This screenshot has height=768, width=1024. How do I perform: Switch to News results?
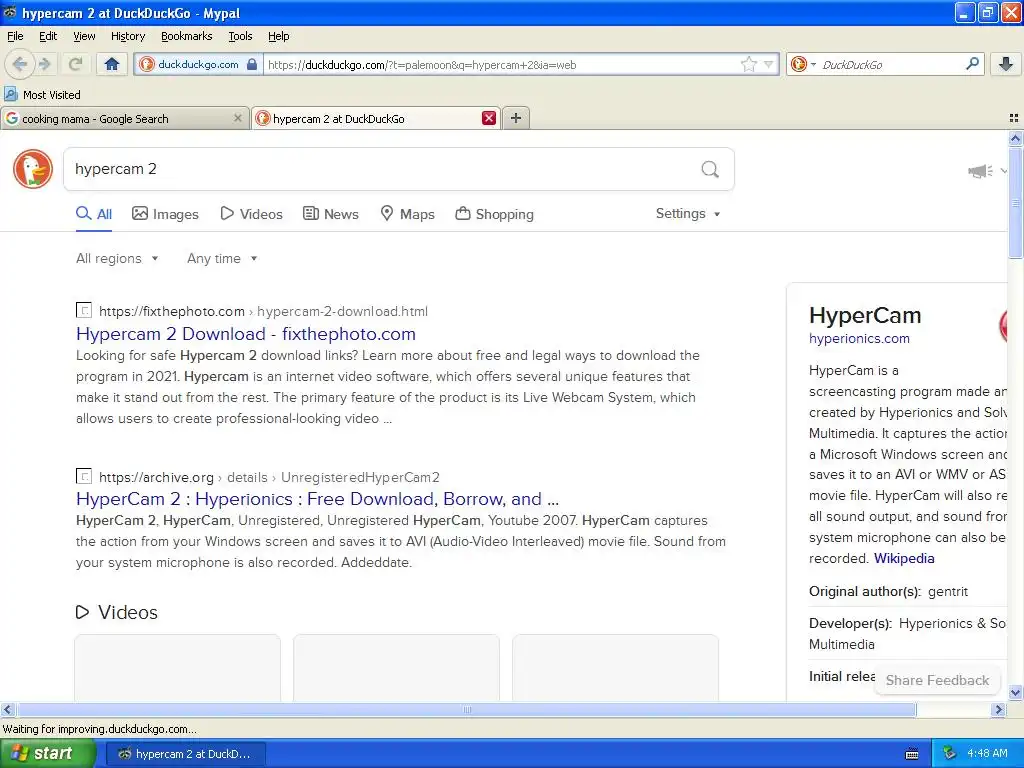tap(331, 214)
